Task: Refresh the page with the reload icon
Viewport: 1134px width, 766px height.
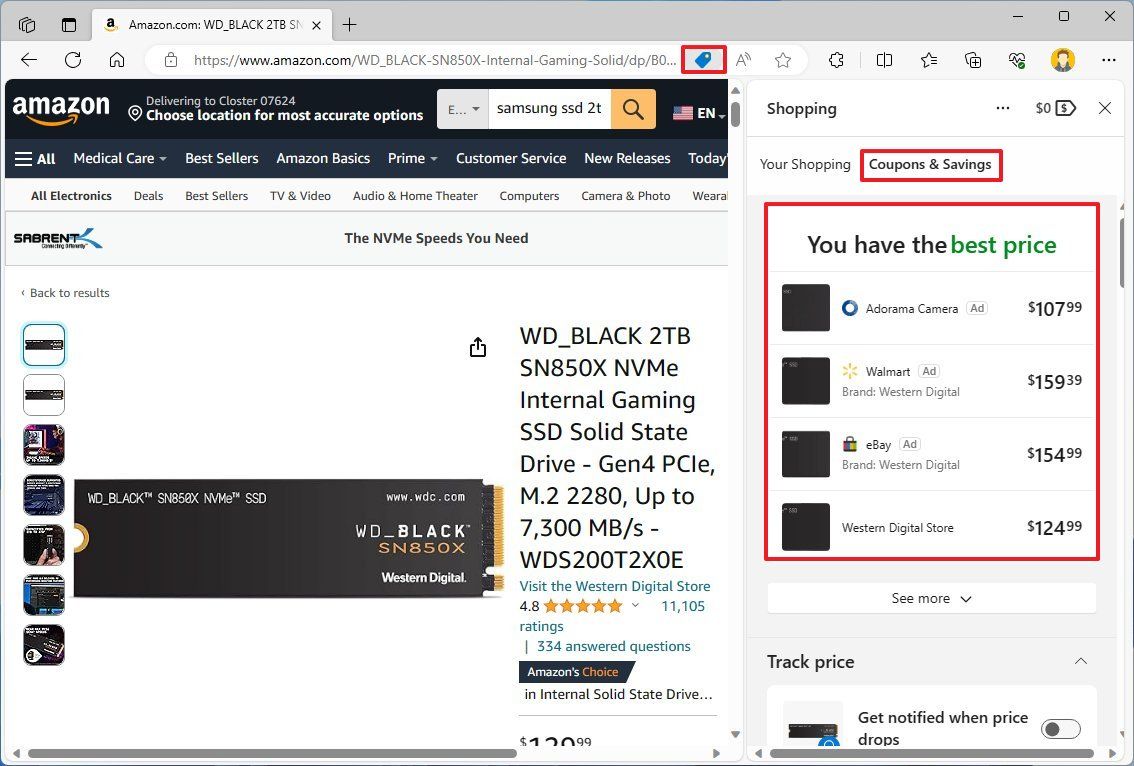Action: (x=72, y=59)
